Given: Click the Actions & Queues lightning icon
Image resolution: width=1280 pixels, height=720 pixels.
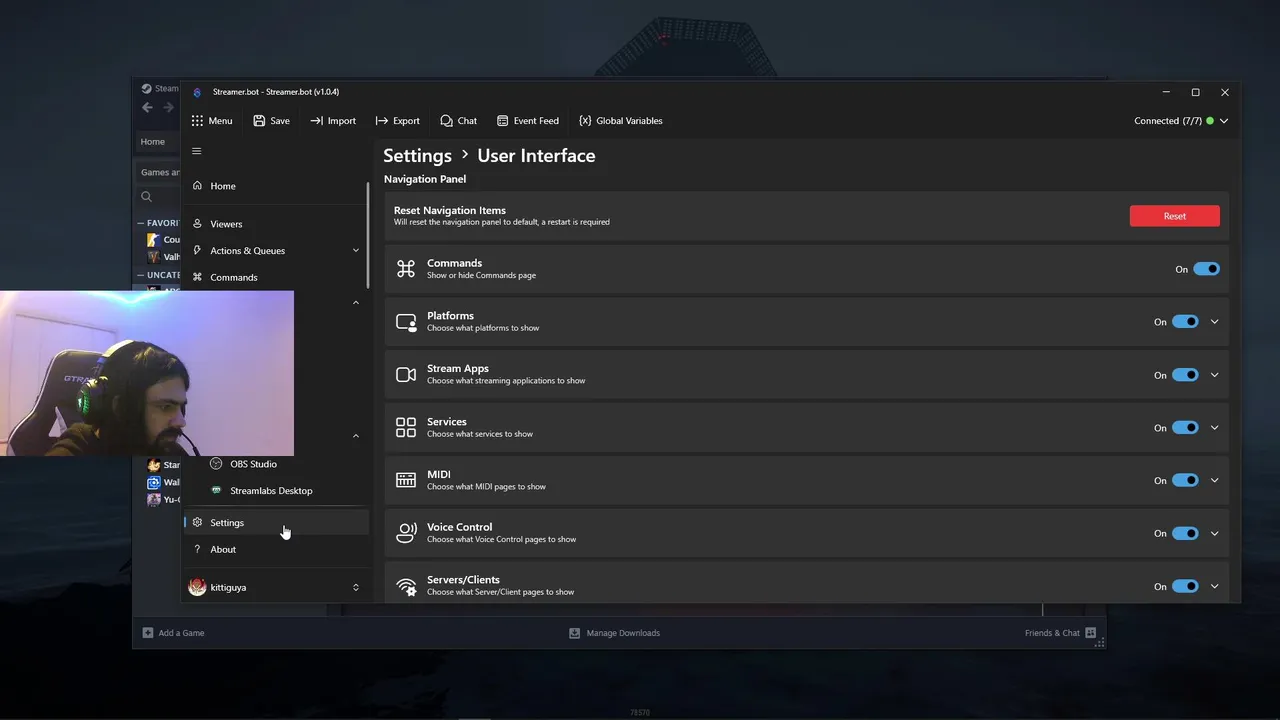Looking at the screenshot, I should coord(197,250).
